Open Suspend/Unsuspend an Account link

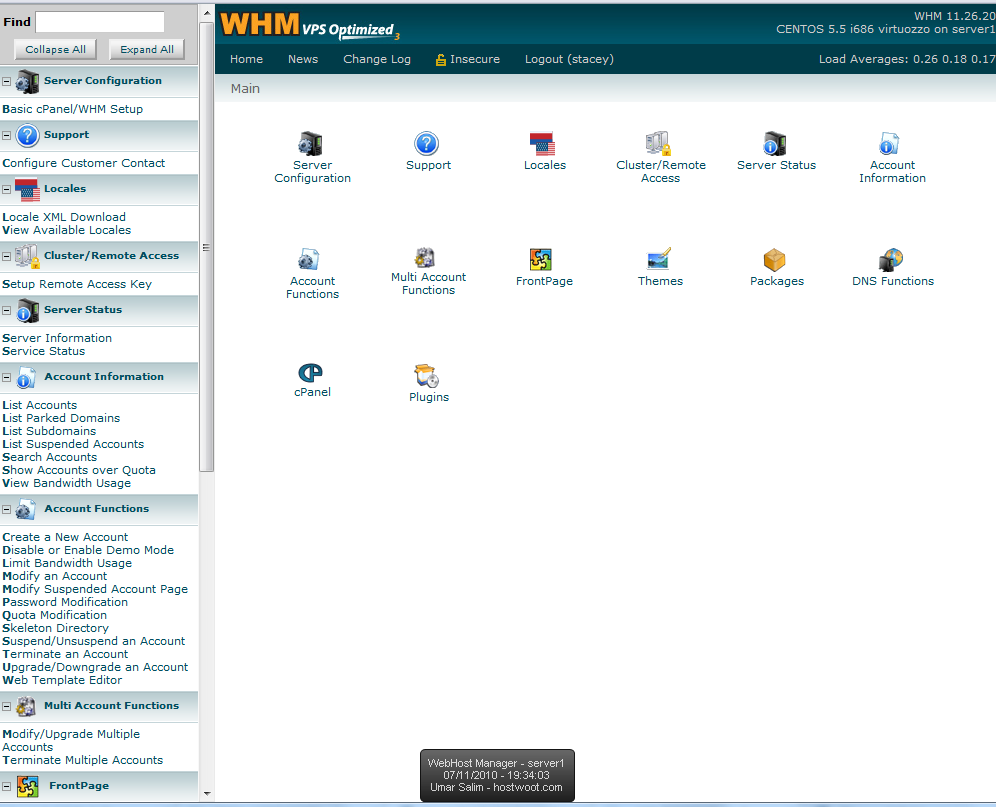point(93,641)
